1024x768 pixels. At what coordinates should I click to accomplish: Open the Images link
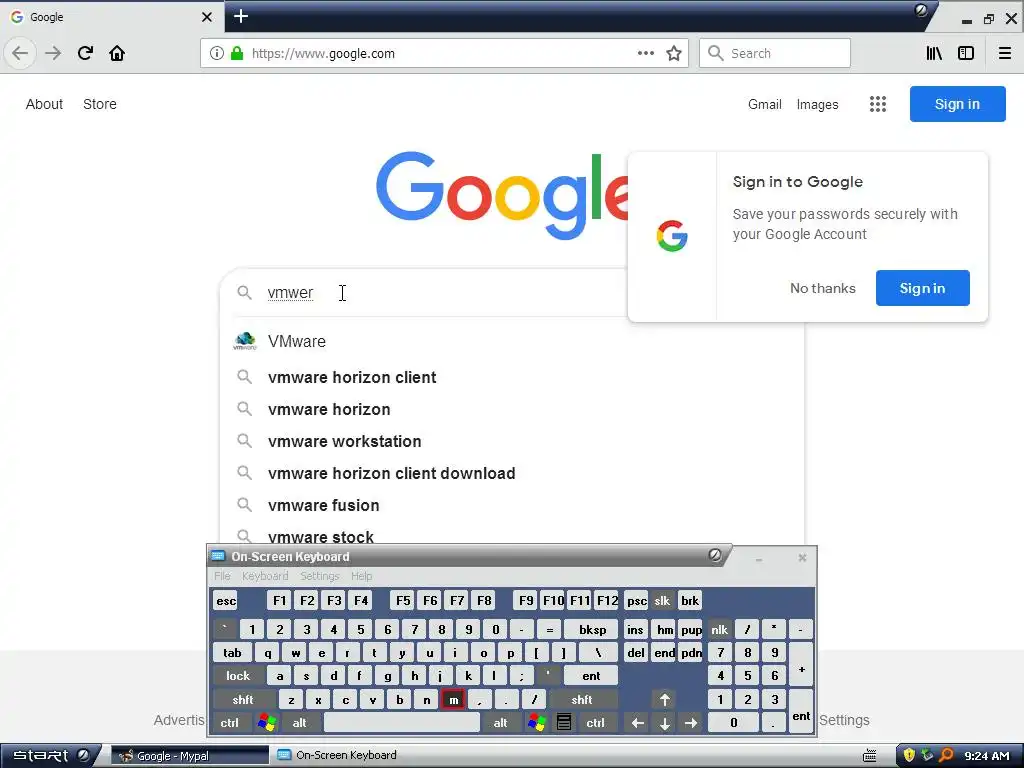coord(817,104)
